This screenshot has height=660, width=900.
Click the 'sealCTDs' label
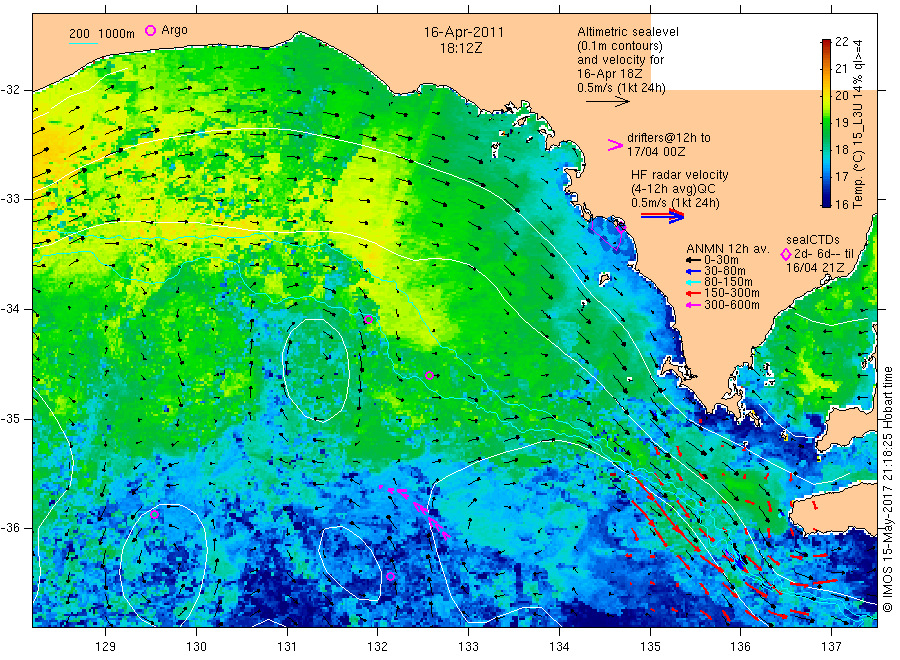point(813,240)
